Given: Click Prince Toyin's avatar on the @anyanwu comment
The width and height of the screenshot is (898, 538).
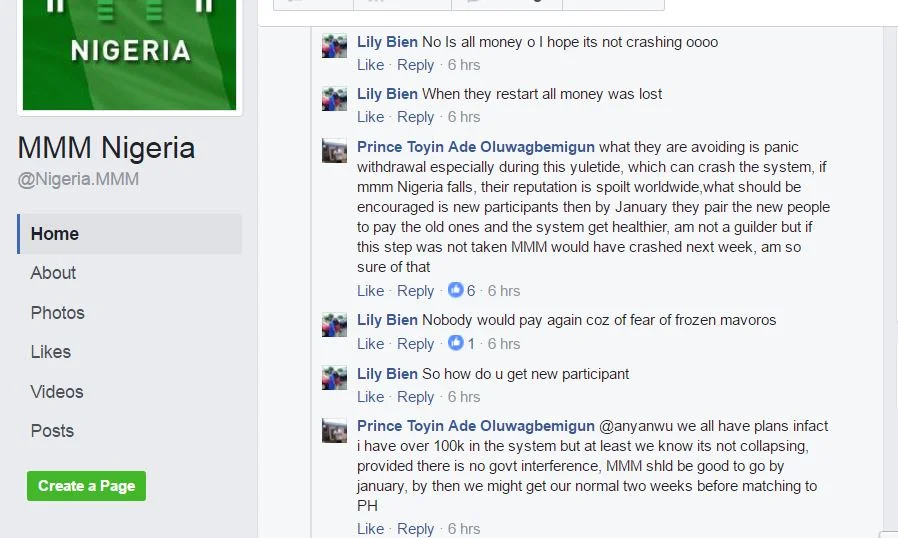Looking at the screenshot, I should [334, 430].
